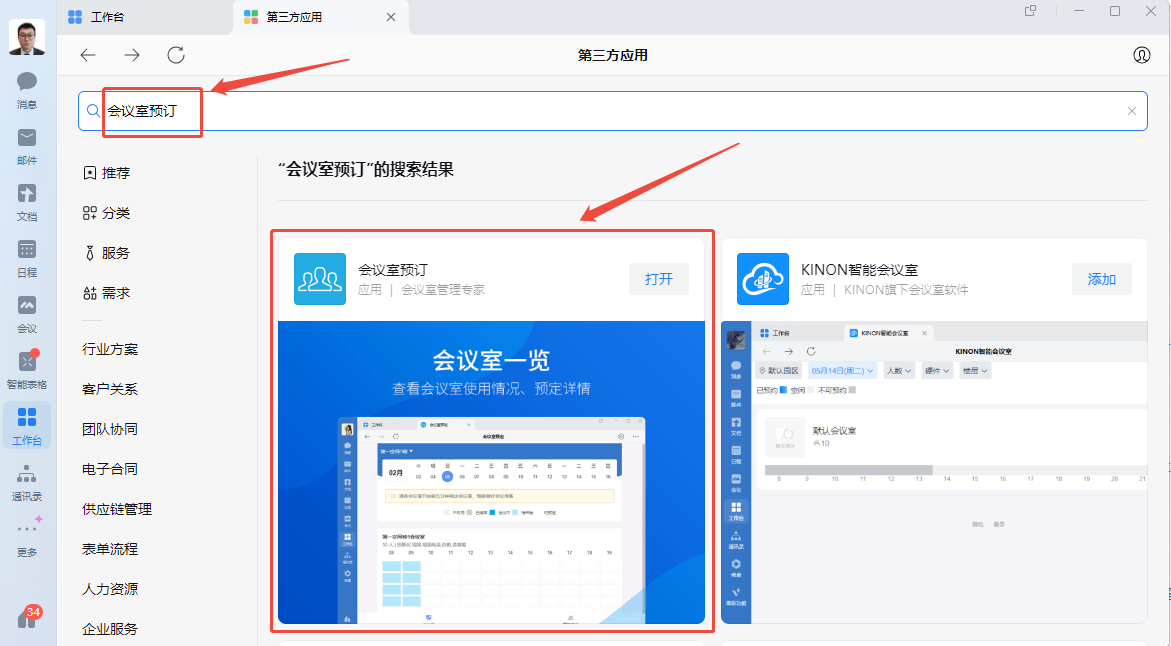Select 服务 in the left menu
1171x646 pixels.
pyautogui.click(x=106, y=253)
